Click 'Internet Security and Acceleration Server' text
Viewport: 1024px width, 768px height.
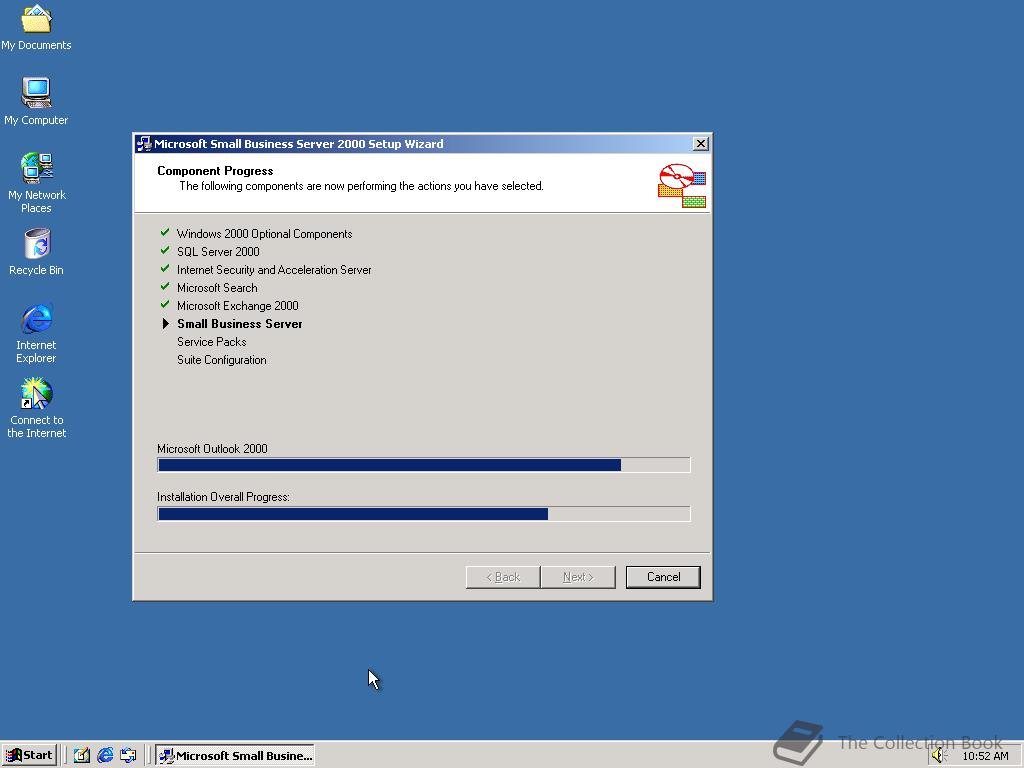click(x=274, y=270)
